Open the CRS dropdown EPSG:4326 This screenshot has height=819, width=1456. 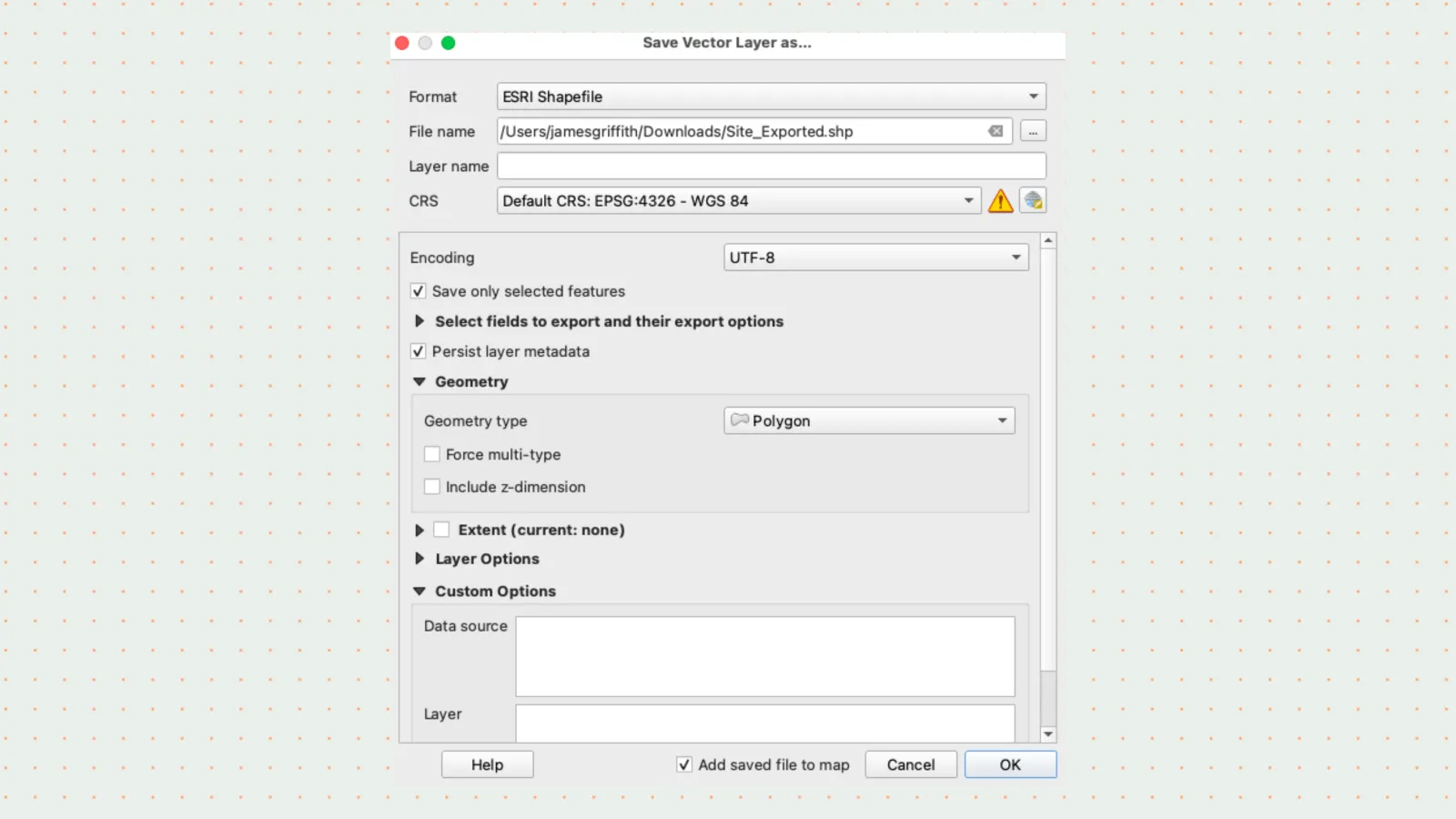739,201
